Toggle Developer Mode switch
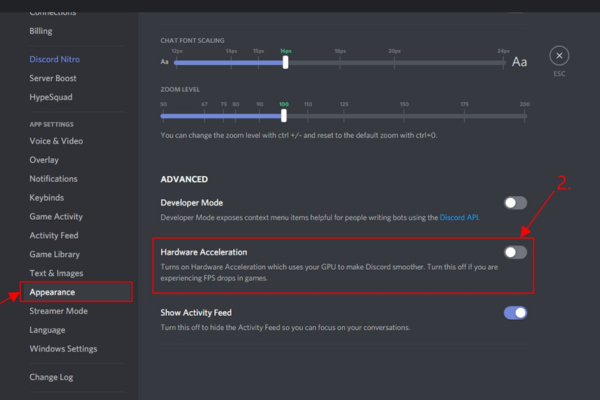The width and height of the screenshot is (600, 400). (515, 203)
